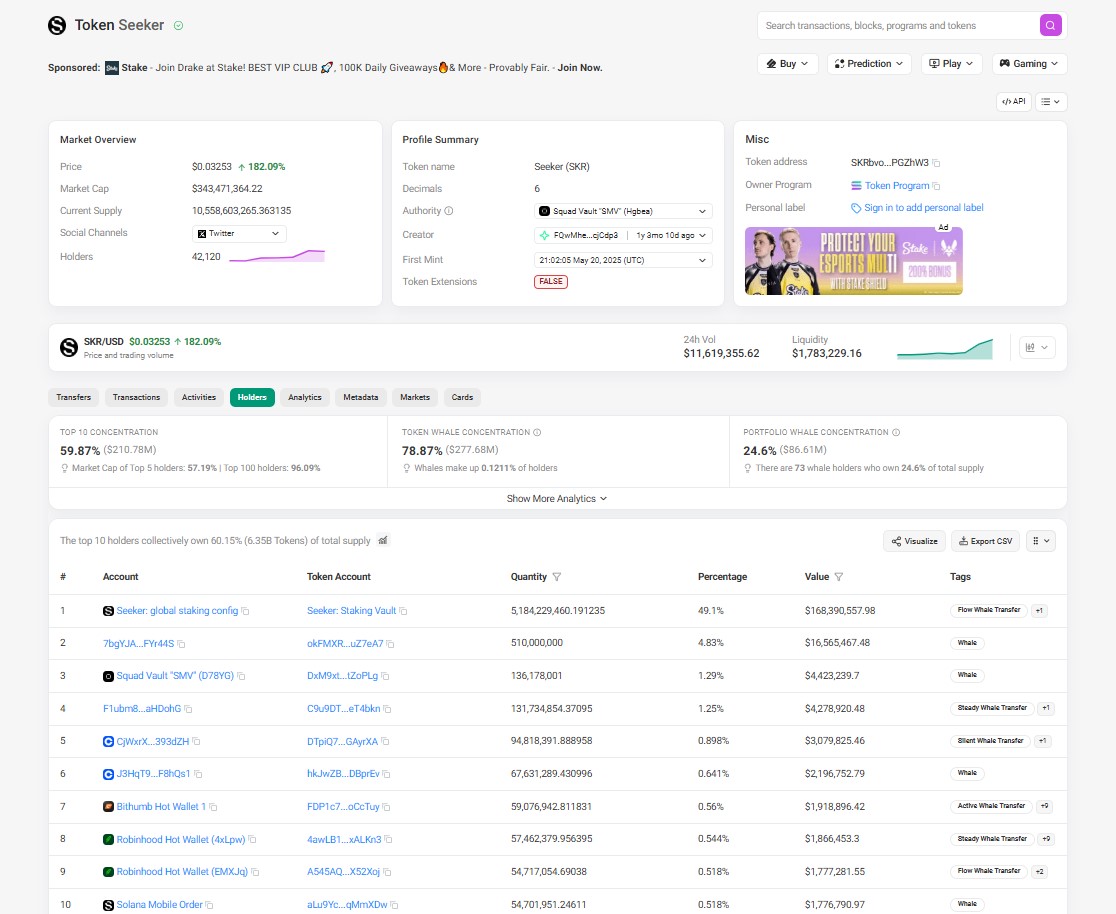Copy the SKRbvo...PGZhW3 token address
The height and width of the screenshot is (914, 1116).
[x=937, y=163]
